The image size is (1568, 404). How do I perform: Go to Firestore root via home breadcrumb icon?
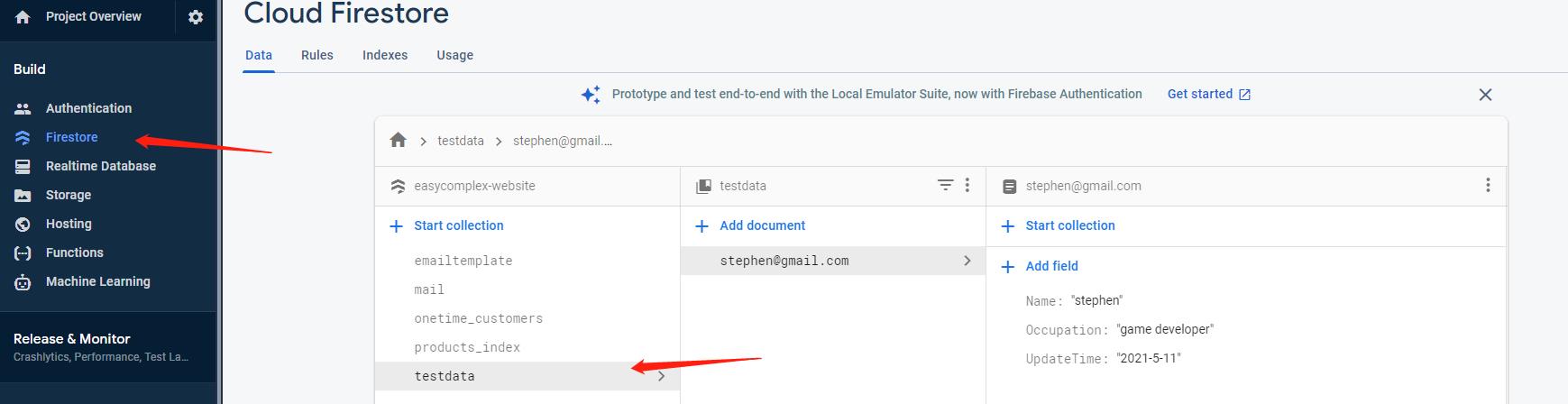[x=398, y=140]
